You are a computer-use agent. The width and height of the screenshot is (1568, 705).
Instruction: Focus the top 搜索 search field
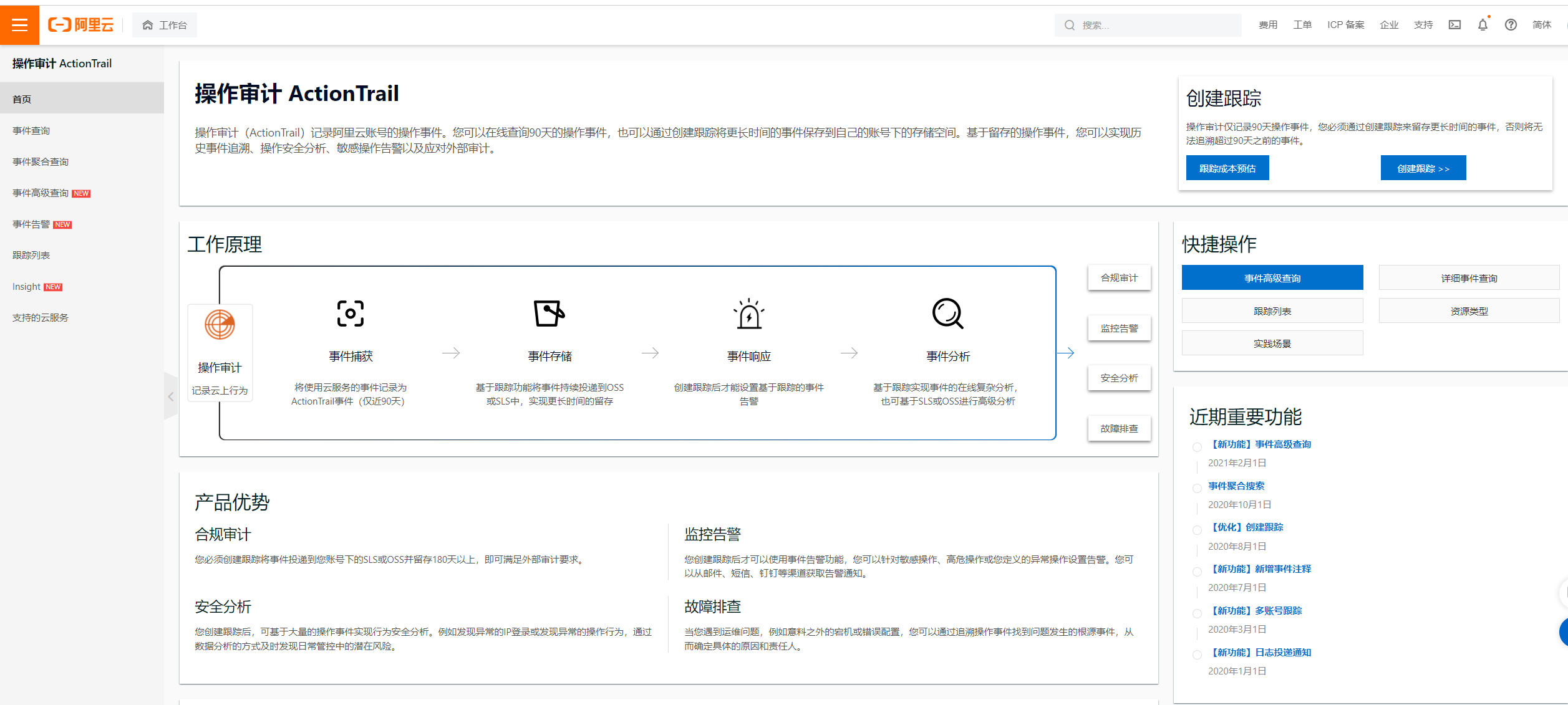[x=1148, y=26]
